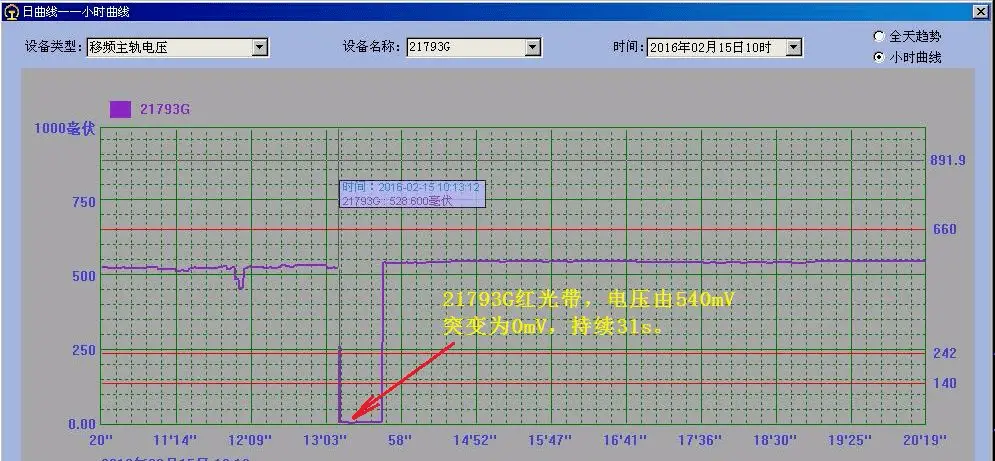Click the 19'25'' time axis label
The width and height of the screenshot is (995, 461).
click(850, 439)
